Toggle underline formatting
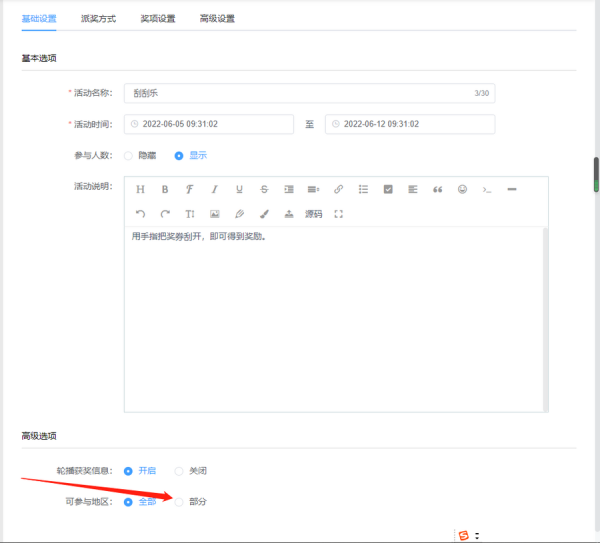The width and height of the screenshot is (600, 543). pos(239,189)
